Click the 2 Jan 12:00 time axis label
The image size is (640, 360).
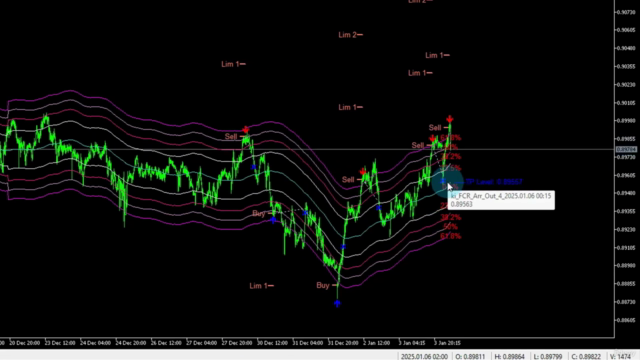click(376, 343)
